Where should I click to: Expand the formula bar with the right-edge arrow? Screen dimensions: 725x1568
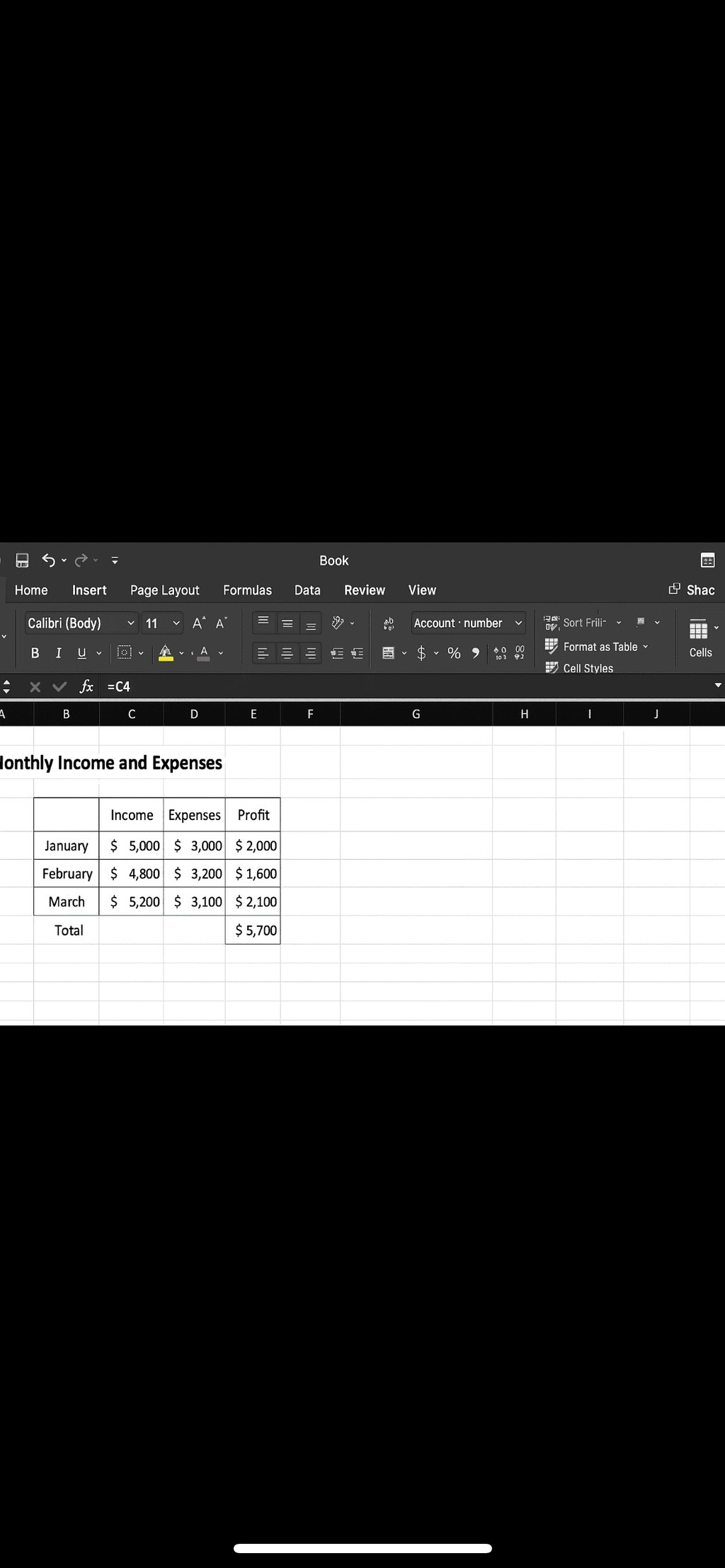pos(718,685)
